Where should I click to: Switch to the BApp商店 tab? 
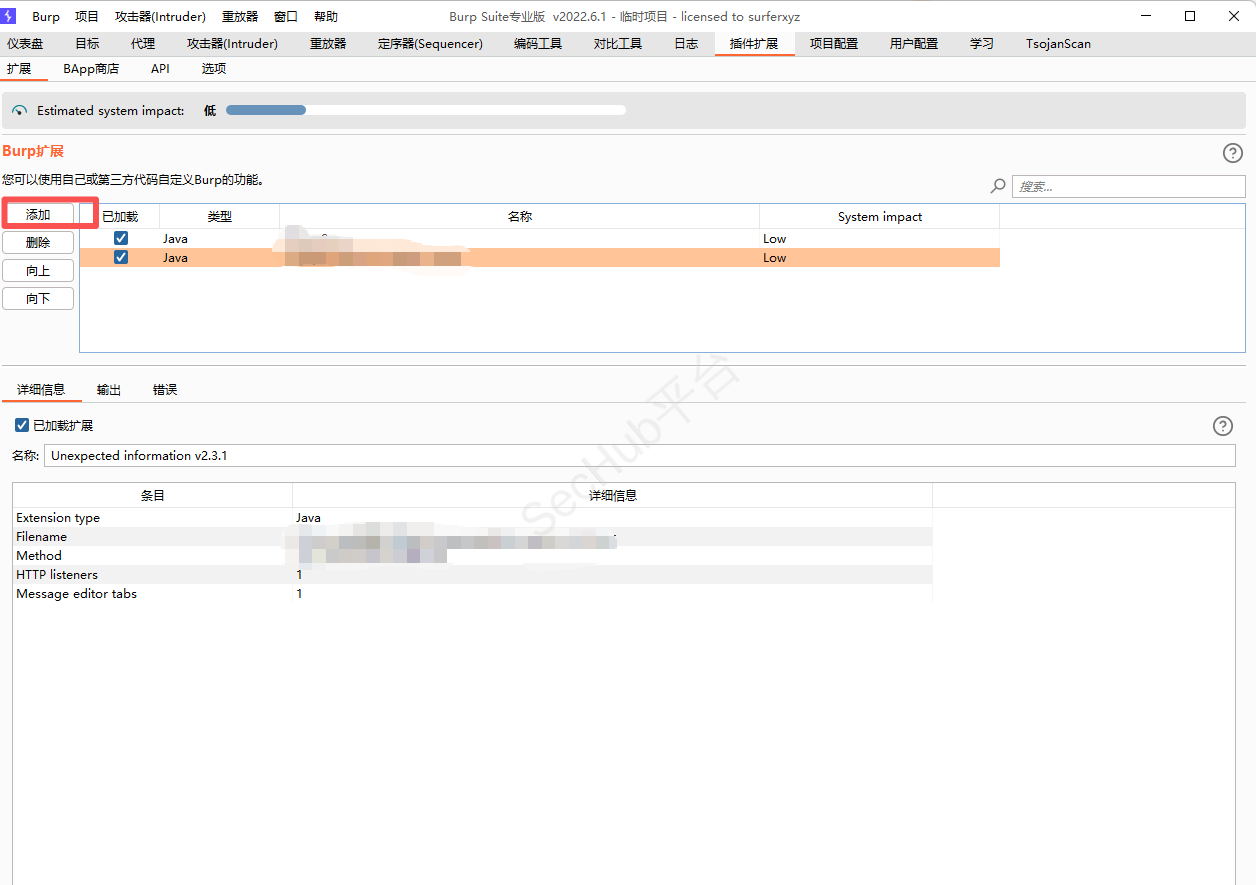(x=91, y=69)
